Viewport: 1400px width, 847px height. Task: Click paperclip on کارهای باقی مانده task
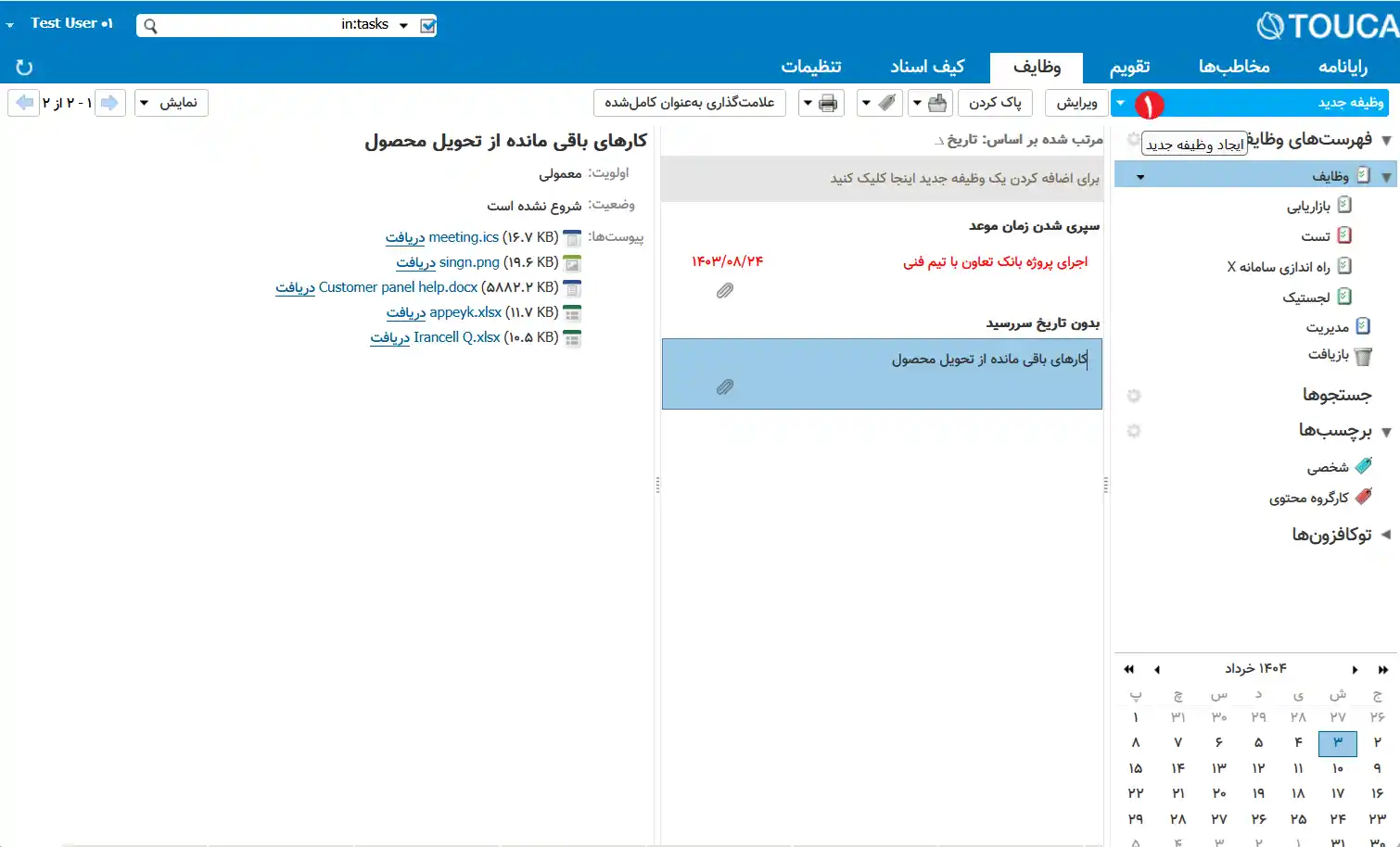coord(725,387)
